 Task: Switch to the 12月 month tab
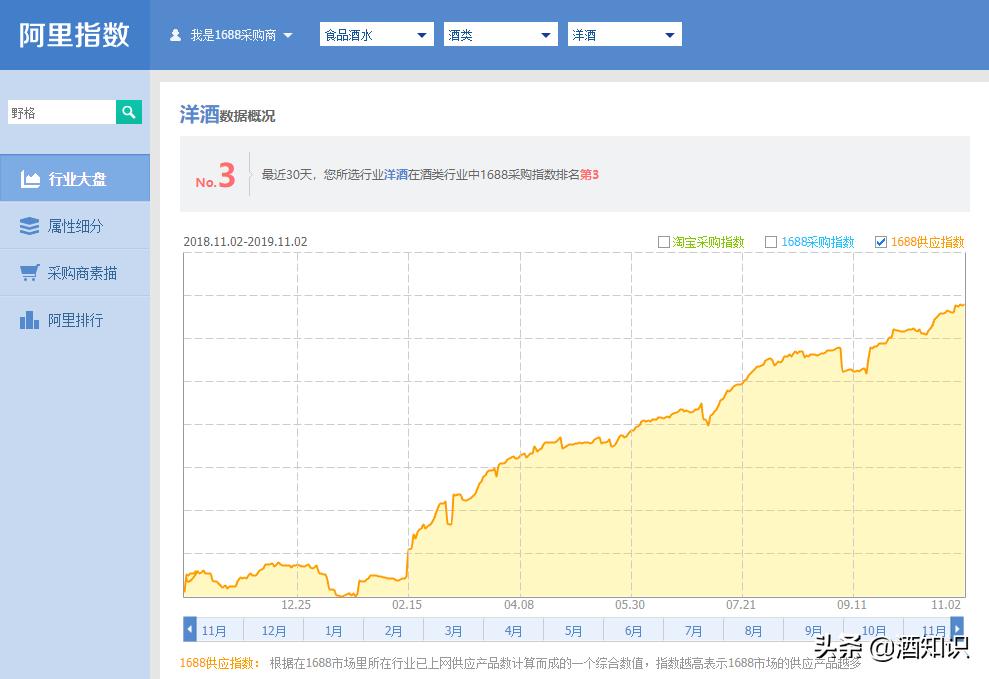pyautogui.click(x=274, y=630)
